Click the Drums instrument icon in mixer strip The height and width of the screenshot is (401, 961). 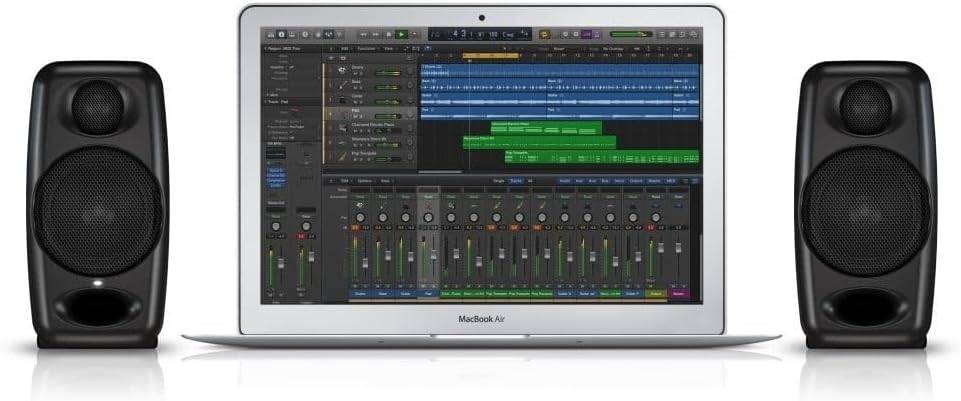coord(360,204)
